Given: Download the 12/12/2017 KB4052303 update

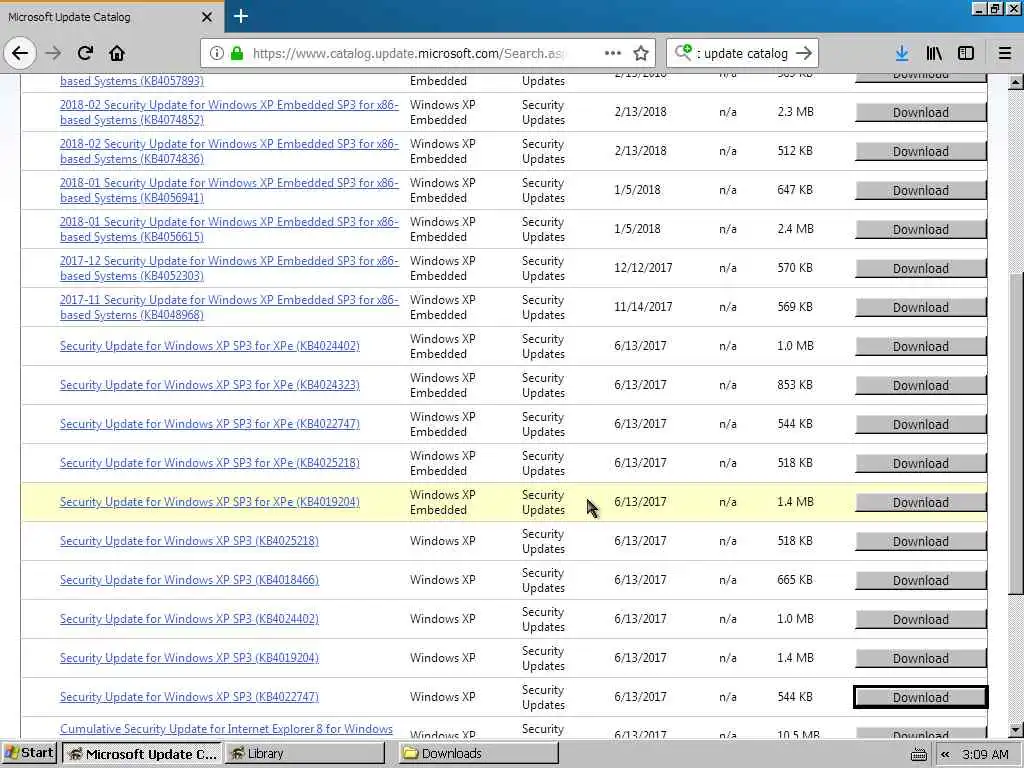Looking at the screenshot, I should [920, 268].
